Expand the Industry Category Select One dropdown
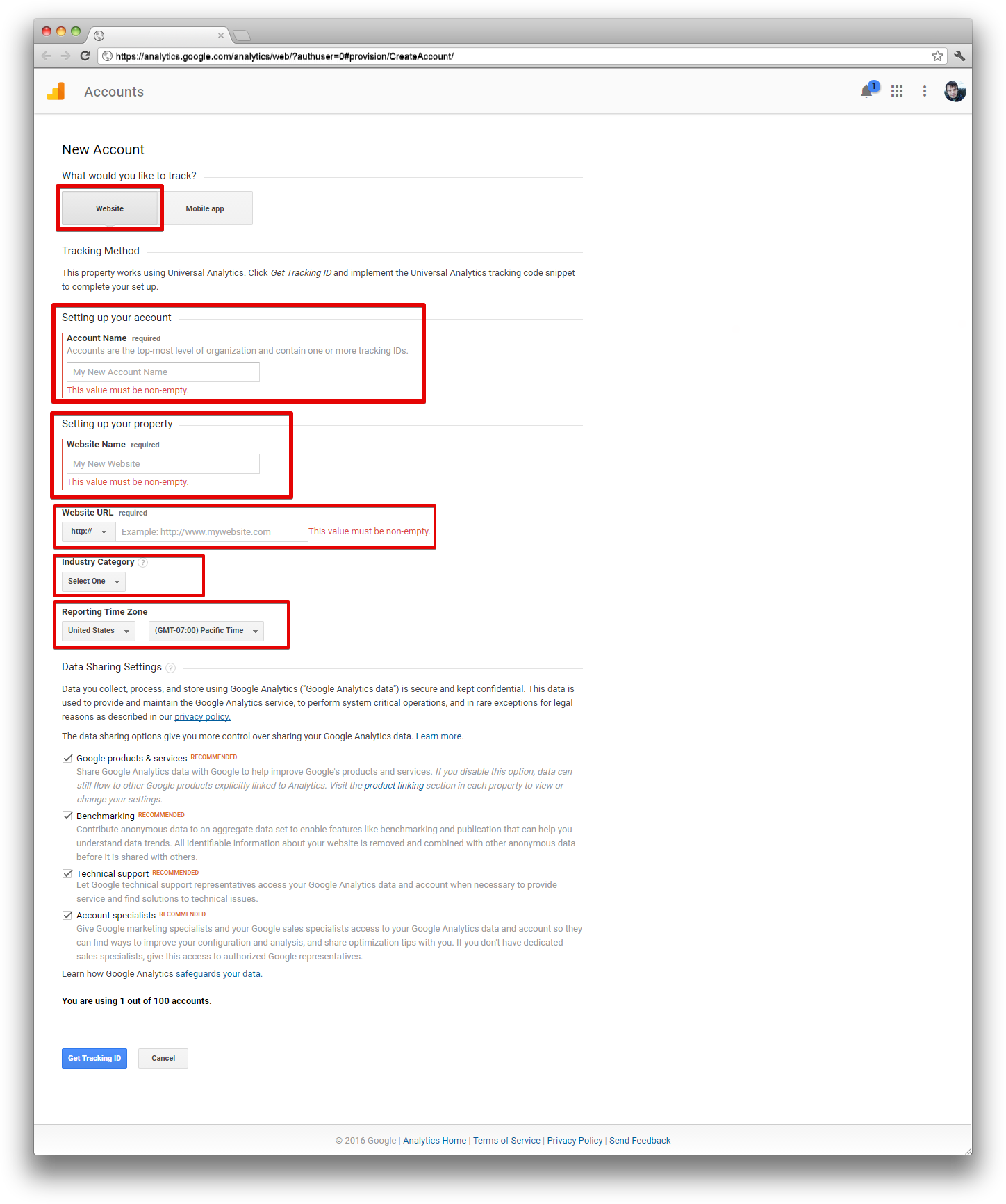1006x1204 pixels. pyautogui.click(x=94, y=582)
